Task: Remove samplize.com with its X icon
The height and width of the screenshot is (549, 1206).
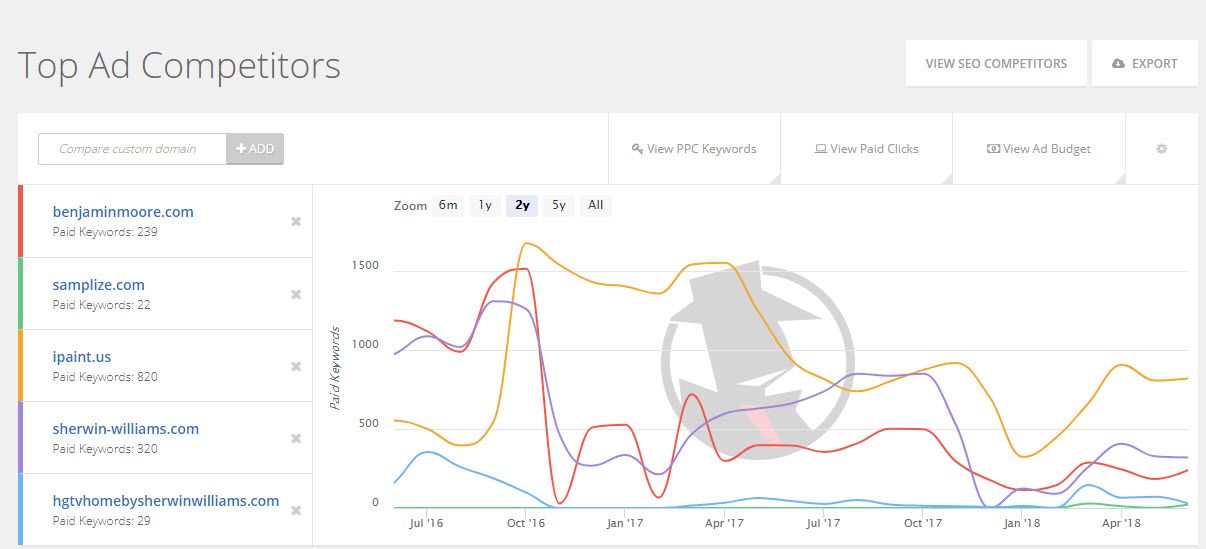Action: click(296, 294)
